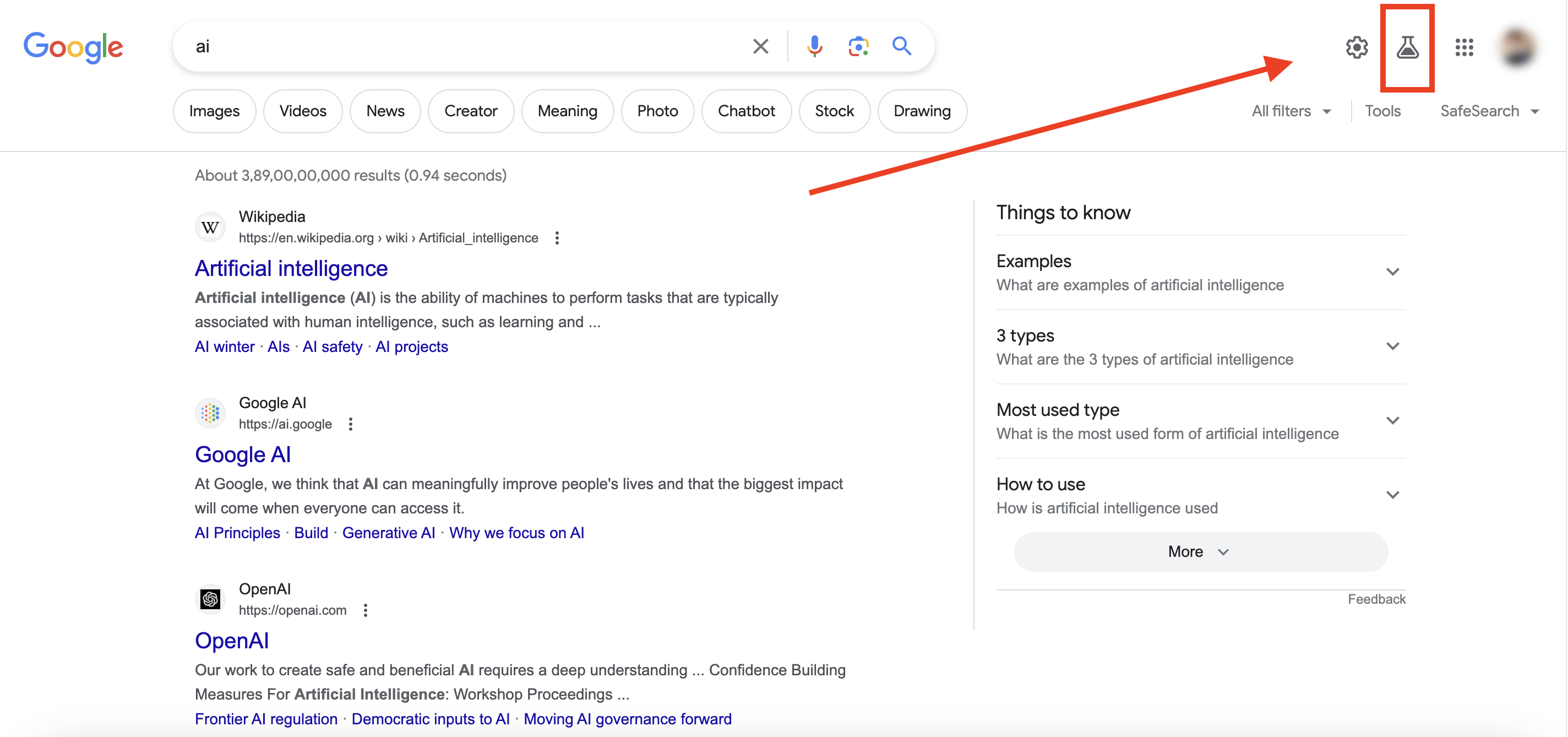This screenshot has width=1568, height=737.
Task: Select the Images tab
Action: click(x=214, y=111)
